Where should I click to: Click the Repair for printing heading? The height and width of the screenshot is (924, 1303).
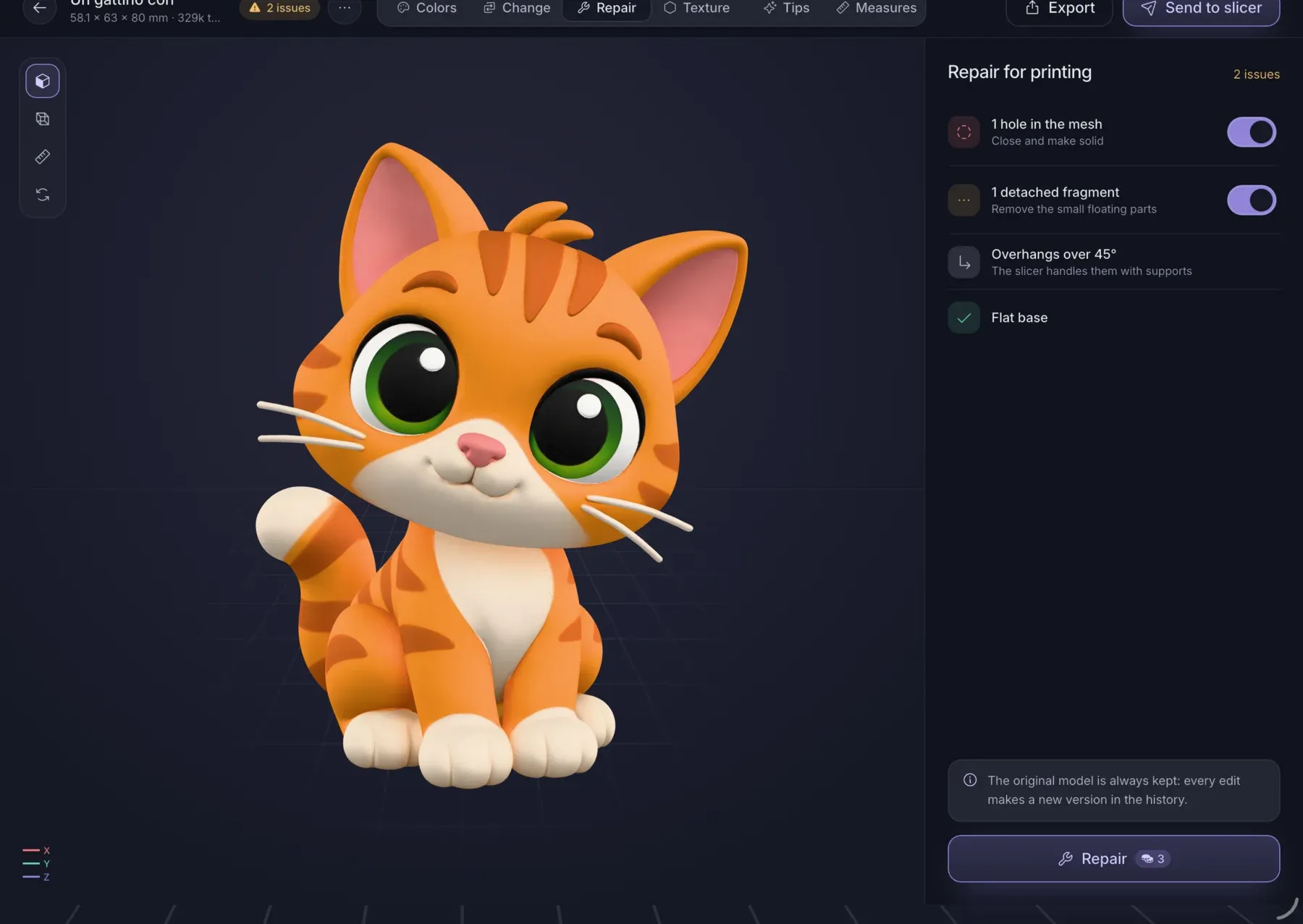[x=1019, y=72]
